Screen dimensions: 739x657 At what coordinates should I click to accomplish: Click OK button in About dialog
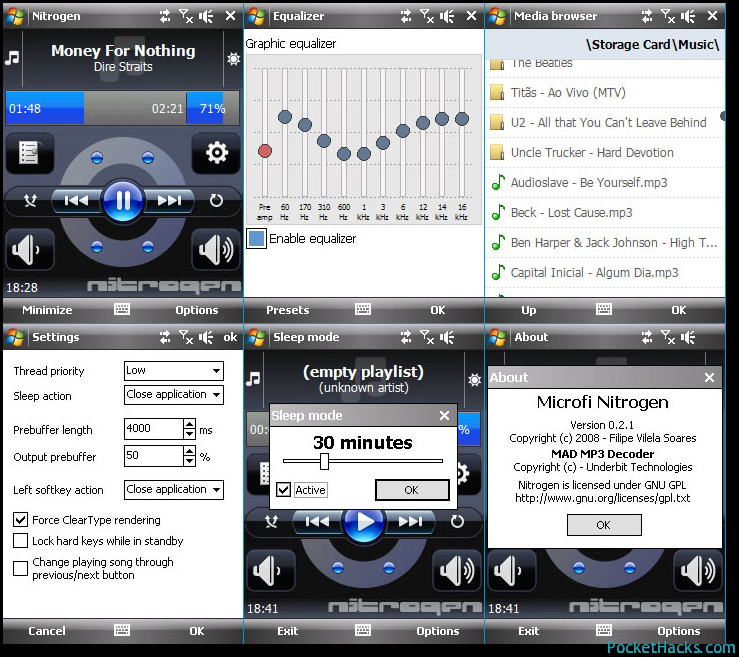click(604, 525)
